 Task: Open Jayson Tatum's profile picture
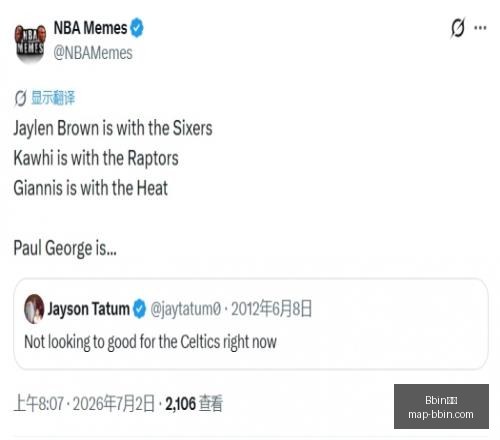point(34,309)
